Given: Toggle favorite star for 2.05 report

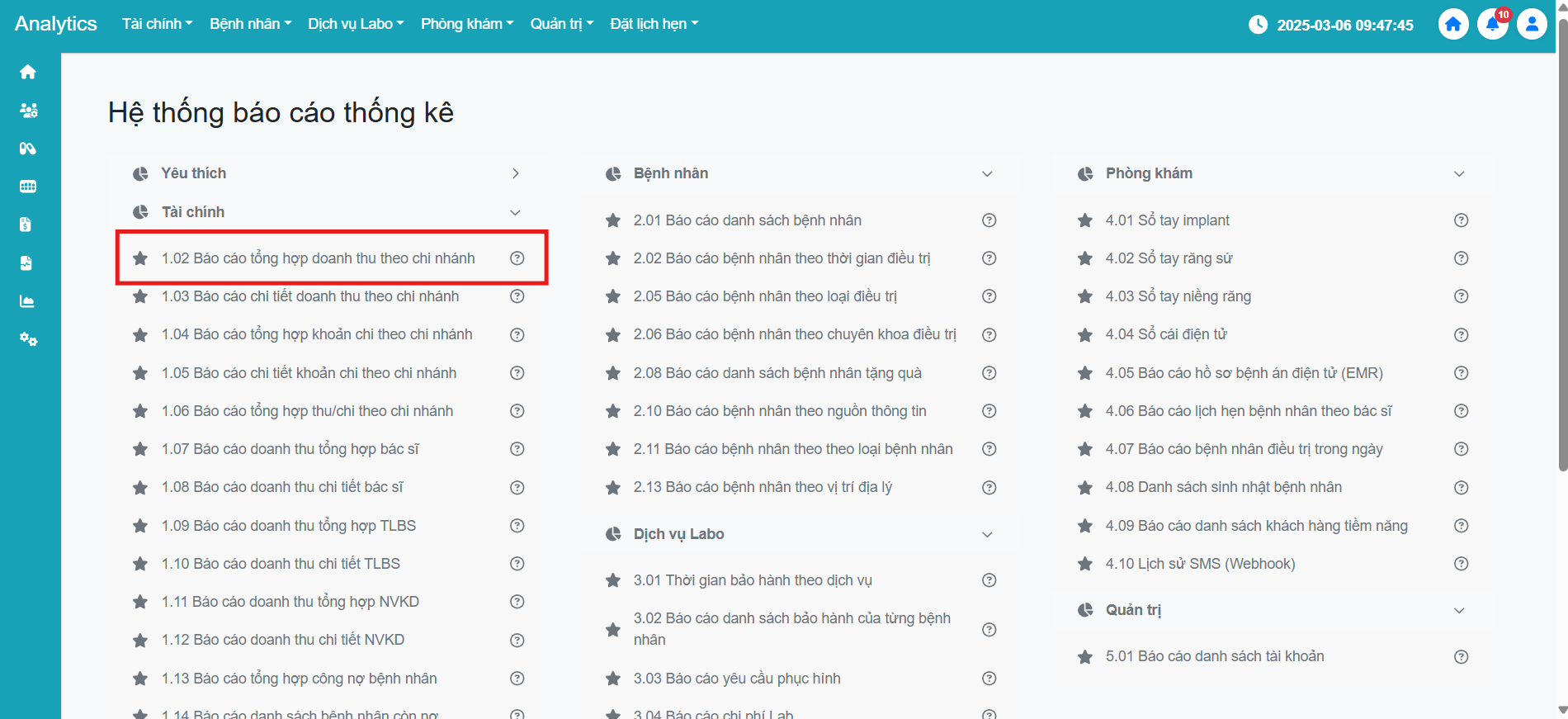Looking at the screenshot, I should [612, 296].
